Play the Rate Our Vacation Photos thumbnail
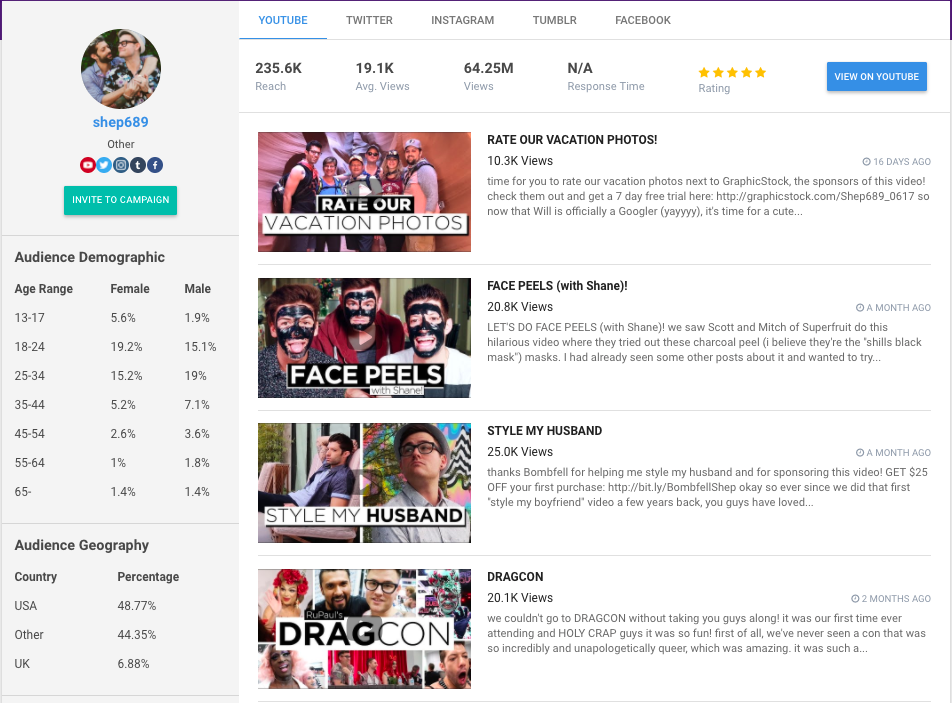Viewport: 952px width, 703px height. (x=364, y=192)
